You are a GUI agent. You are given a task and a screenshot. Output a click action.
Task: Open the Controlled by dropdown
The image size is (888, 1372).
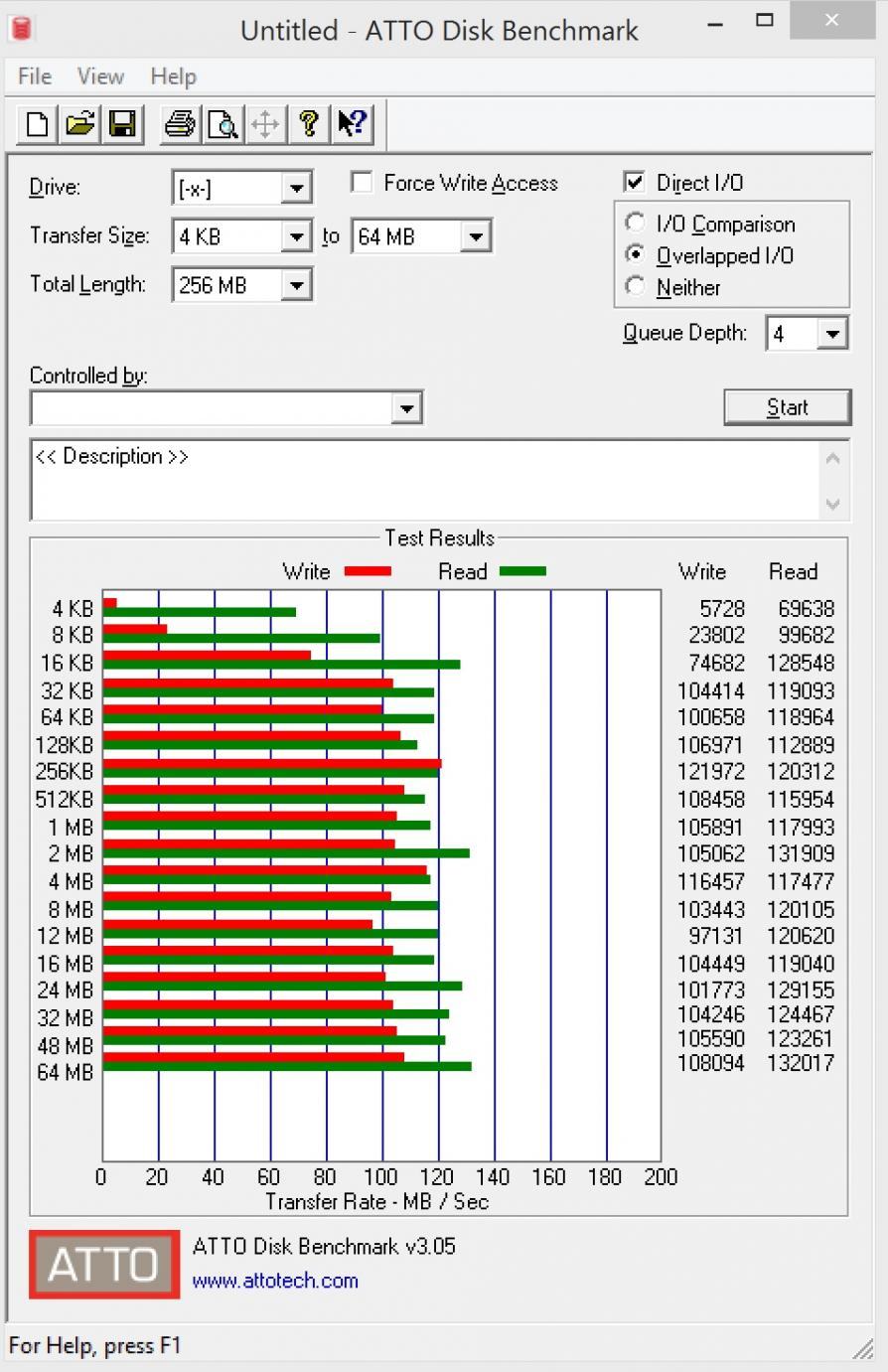pyautogui.click(x=405, y=407)
